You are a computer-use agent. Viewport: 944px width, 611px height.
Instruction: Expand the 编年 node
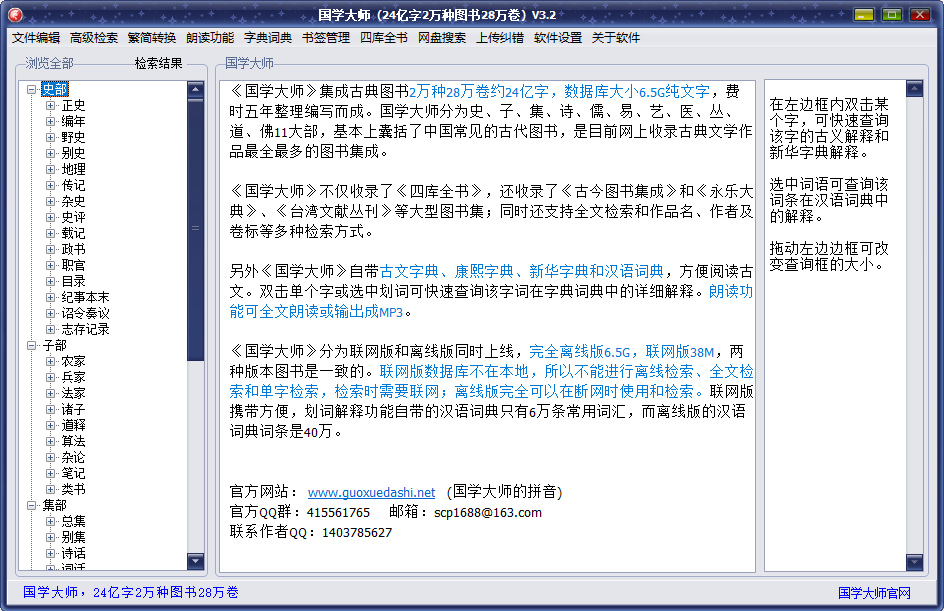pyautogui.click(x=51, y=122)
